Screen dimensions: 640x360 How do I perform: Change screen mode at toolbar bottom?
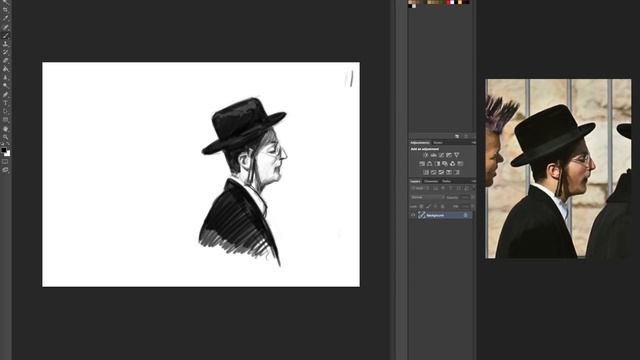pos(5,170)
